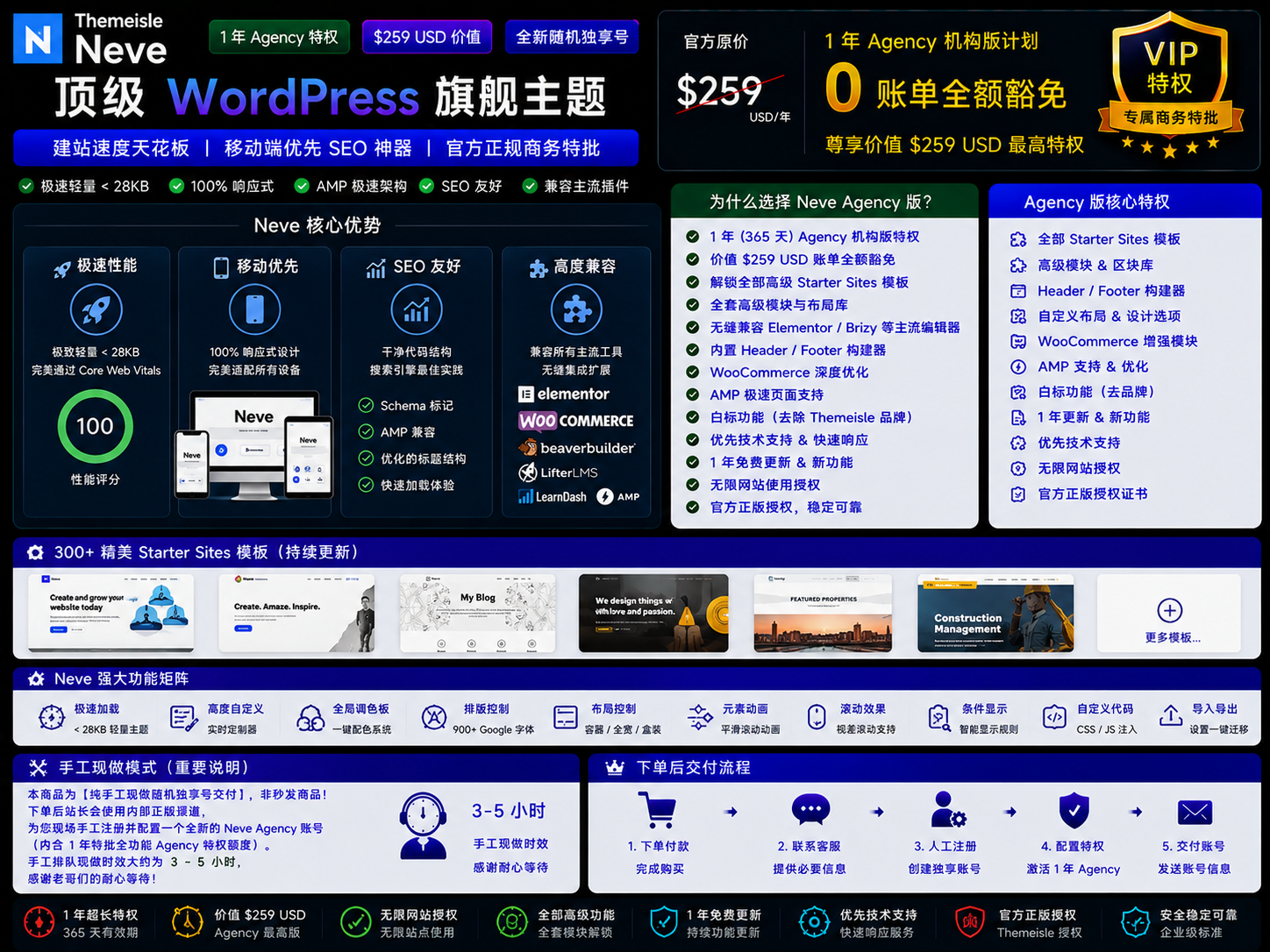Click the phone icon under 移动优先
This screenshot has height=952, width=1270.
point(254,309)
